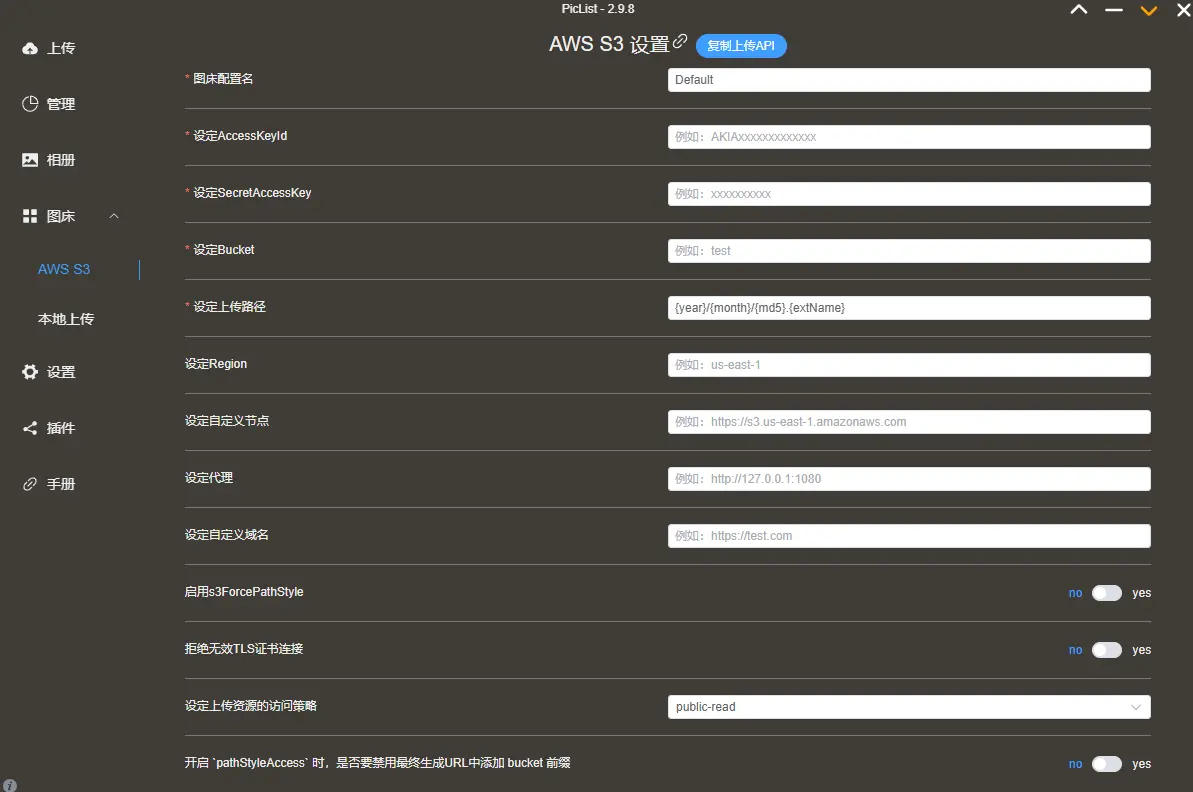Click the info icon at bottom-left corner
The height and width of the screenshot is (792, 1193).
pos(10,785)
